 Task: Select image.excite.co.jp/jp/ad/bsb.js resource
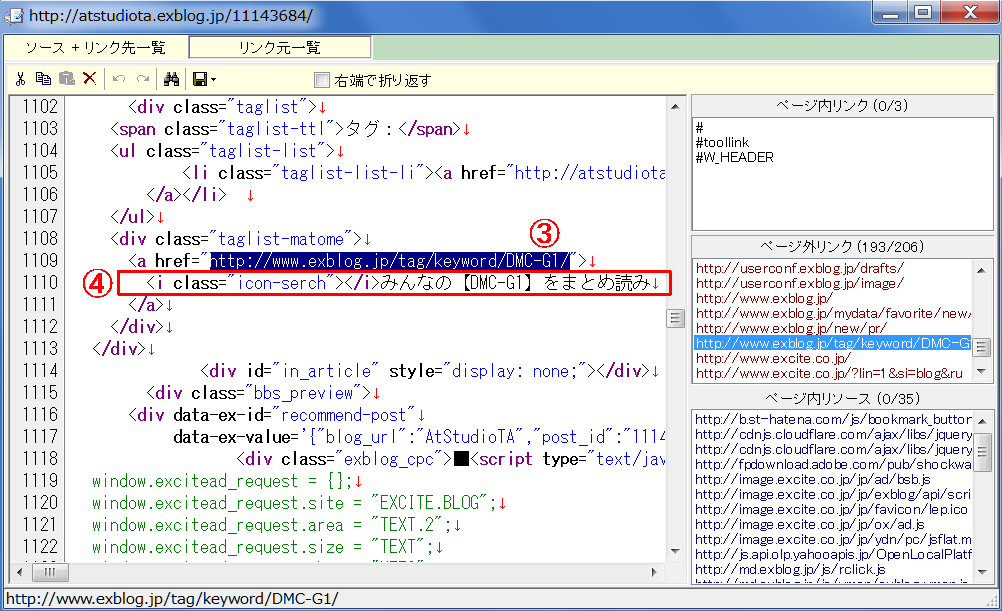point(812,479)
